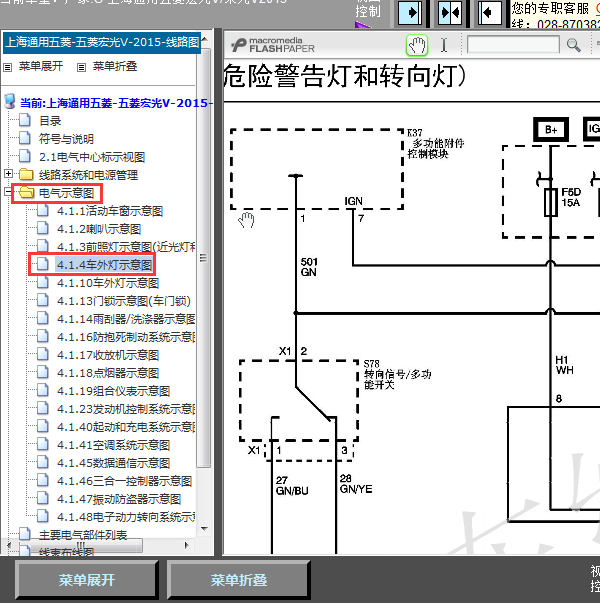Open 4.1.18点烟器示意图
600x603 pixels.
click(x=108, y=373)
